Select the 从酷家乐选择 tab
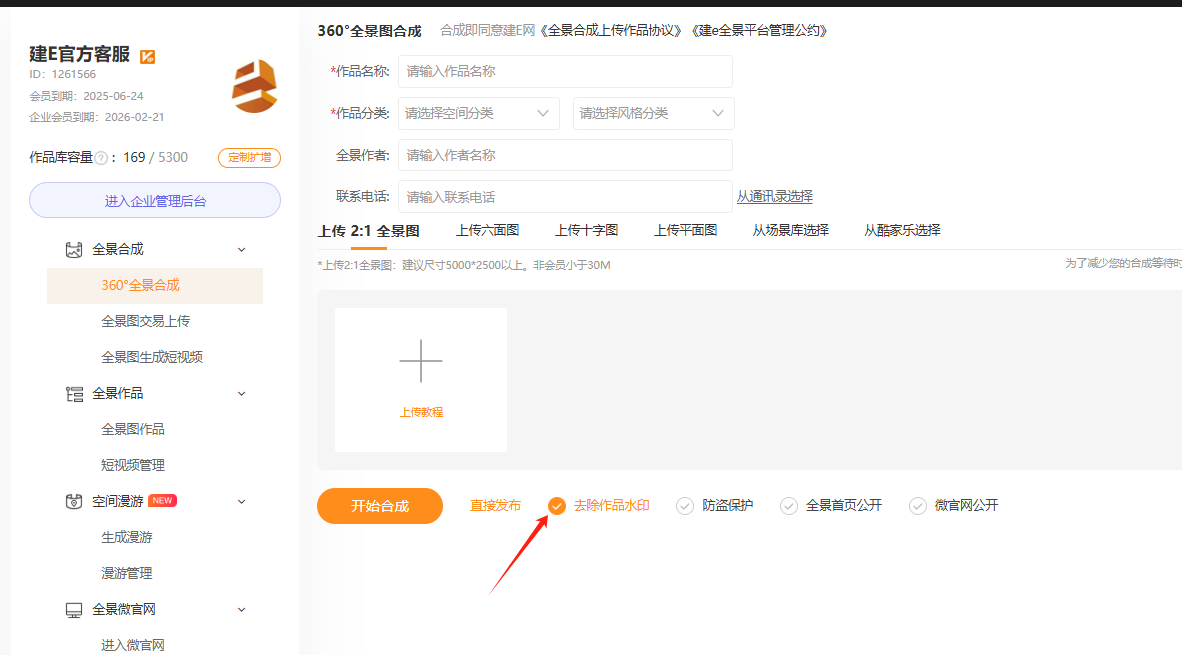 (x=902, y=230)
